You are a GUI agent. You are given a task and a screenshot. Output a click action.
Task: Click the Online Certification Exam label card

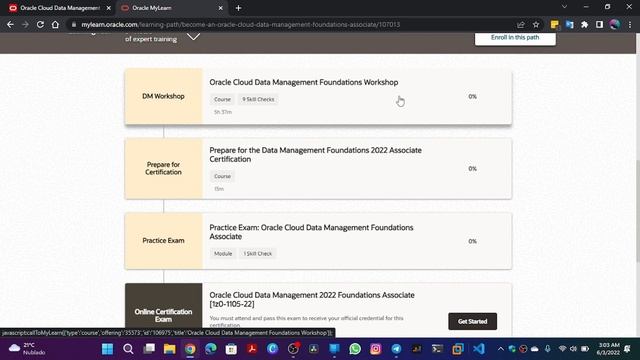coord(163,310)
